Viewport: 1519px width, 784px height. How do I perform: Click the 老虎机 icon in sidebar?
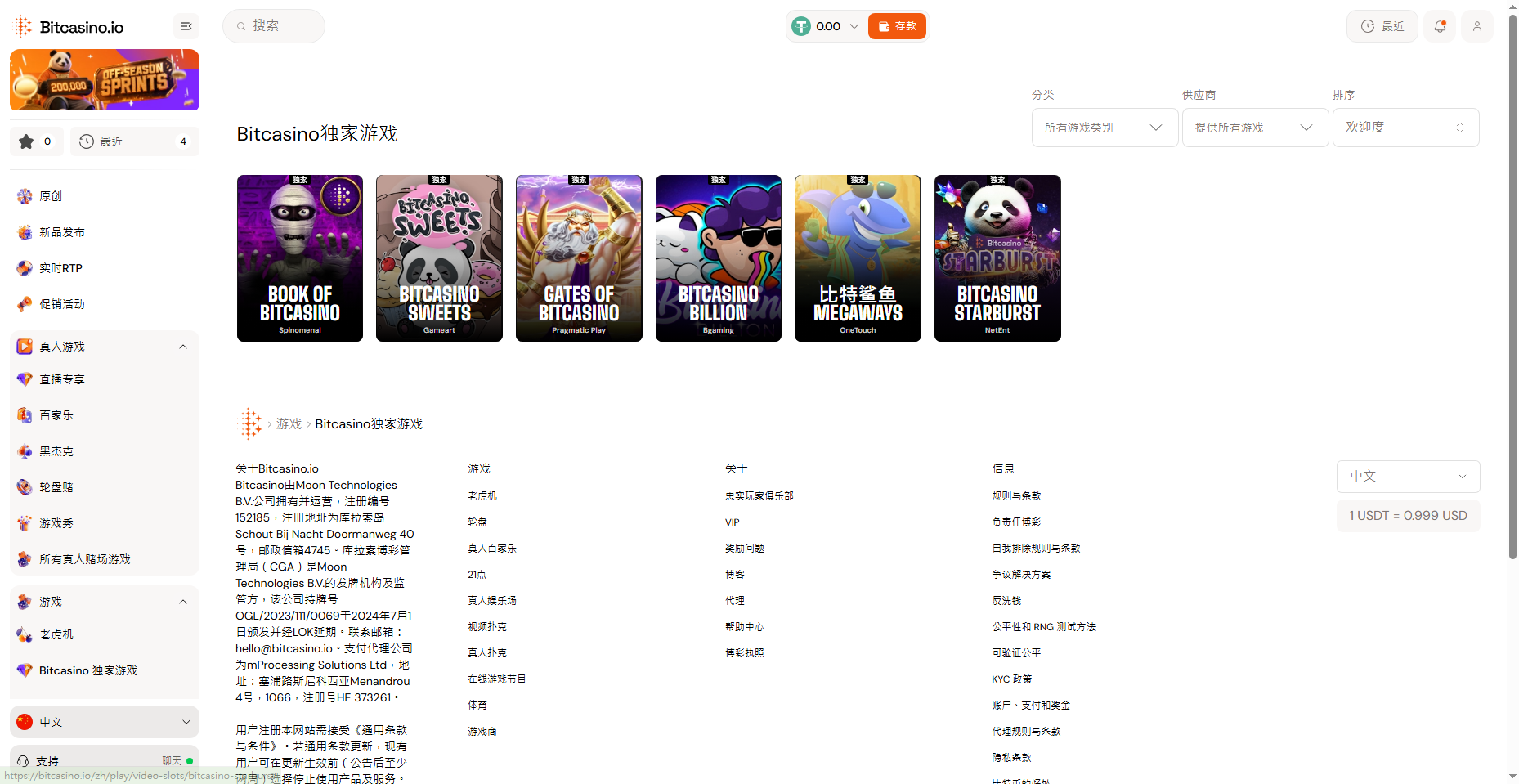coord(25,634)
